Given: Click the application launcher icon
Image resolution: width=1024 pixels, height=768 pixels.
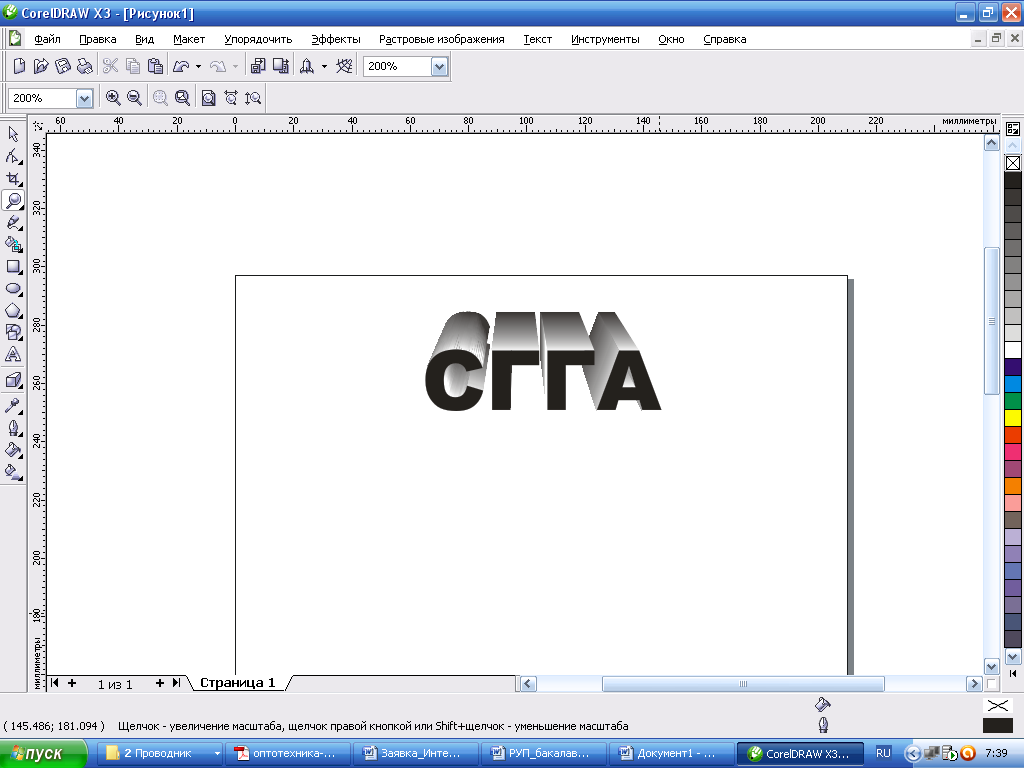Looking at the screenshot, I should tap(307, 66).
